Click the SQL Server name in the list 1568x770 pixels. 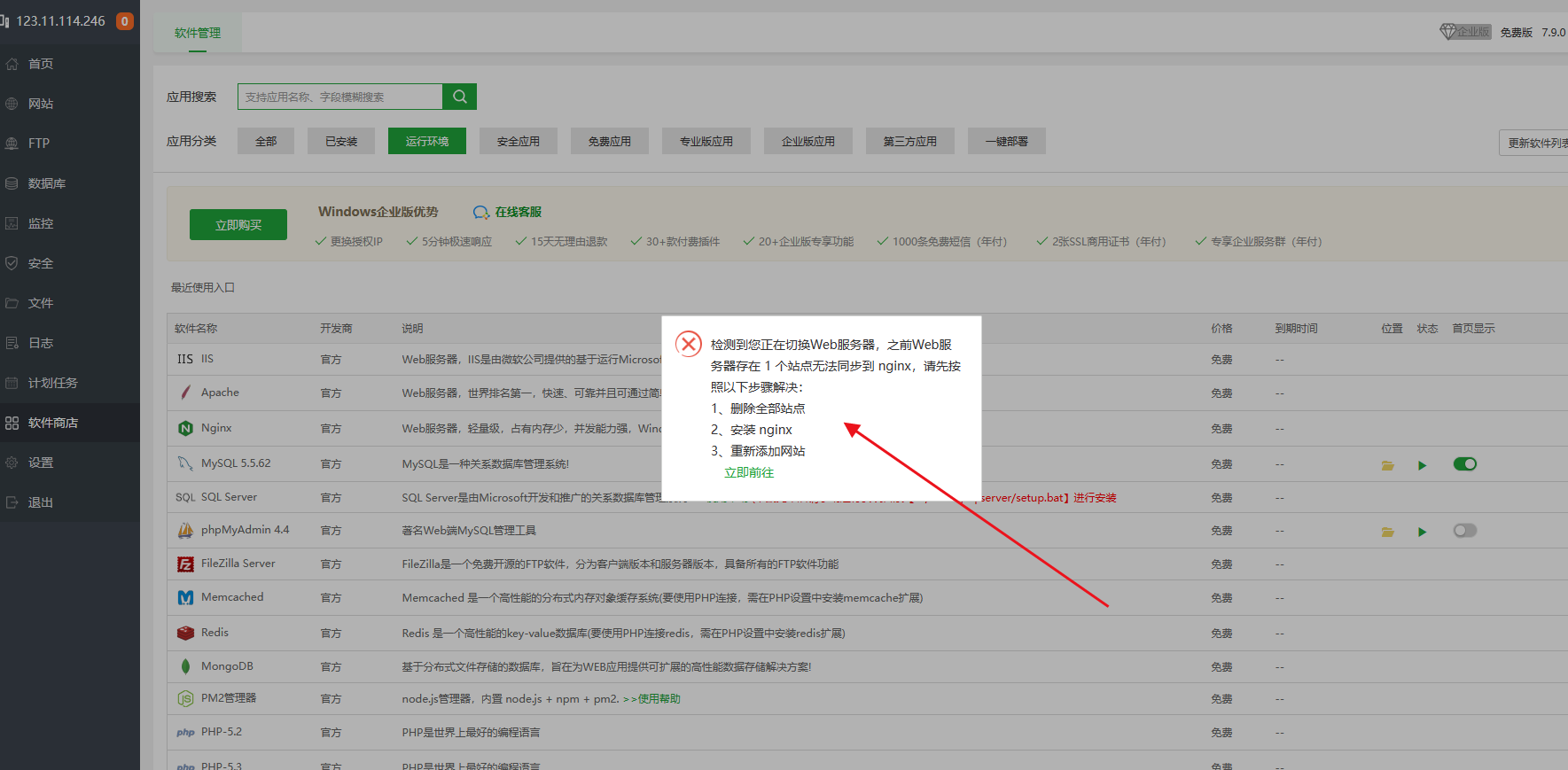point(229,497)
